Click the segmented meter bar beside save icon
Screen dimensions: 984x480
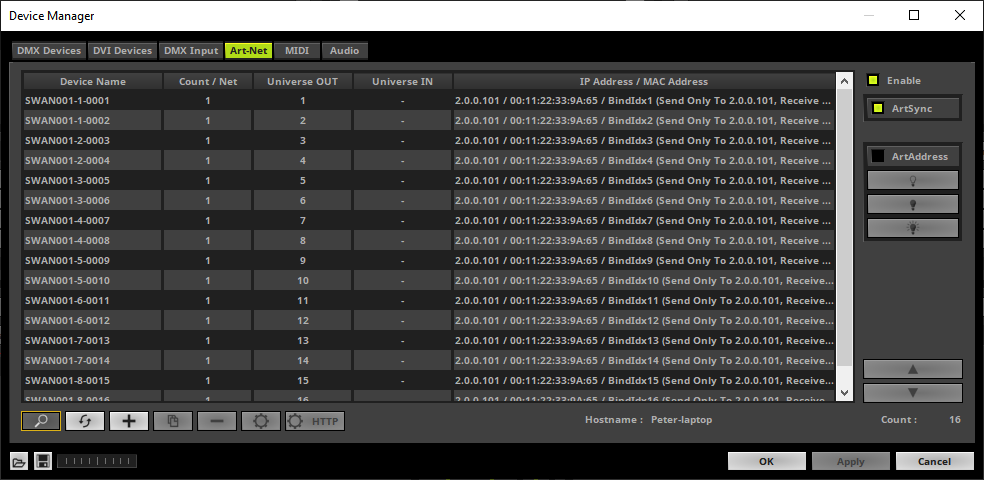tap(97, 462)
